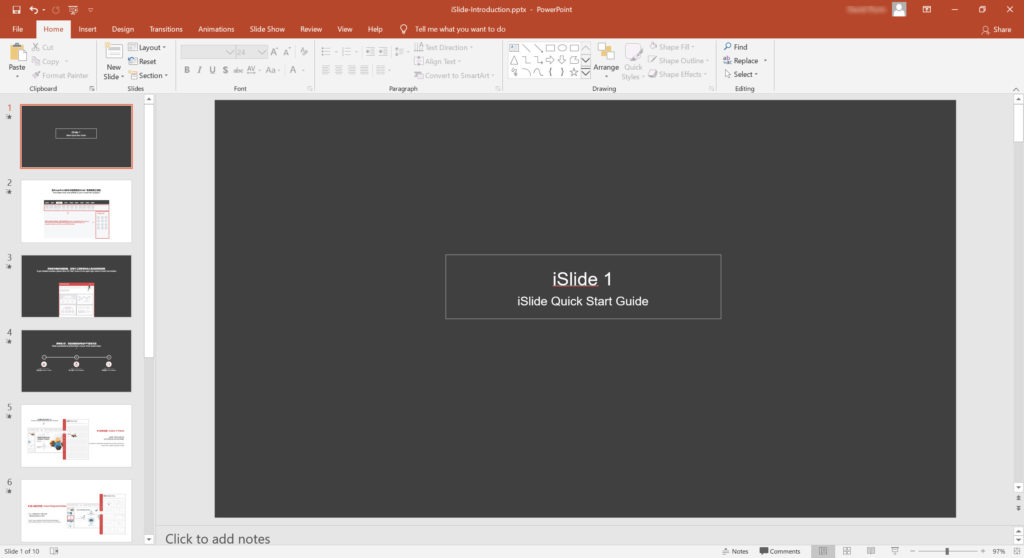
Task: Click Convert to SmartArt
Action: point(454,75)
